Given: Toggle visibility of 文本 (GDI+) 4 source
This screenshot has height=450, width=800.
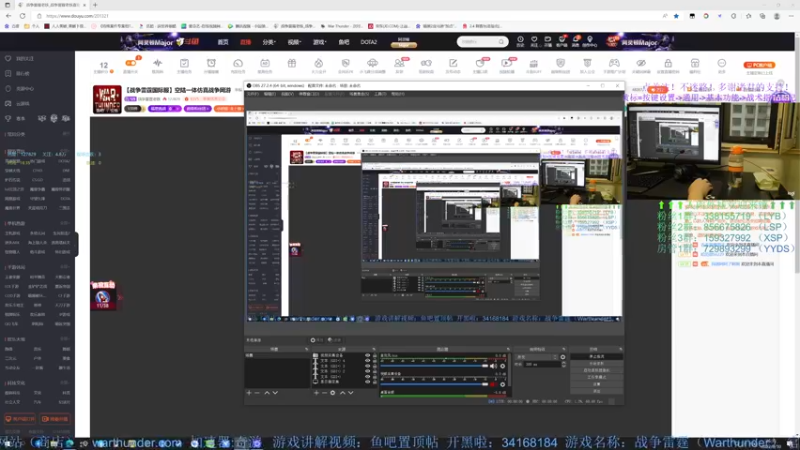Looking at the screenshot, I should [367, 361].
